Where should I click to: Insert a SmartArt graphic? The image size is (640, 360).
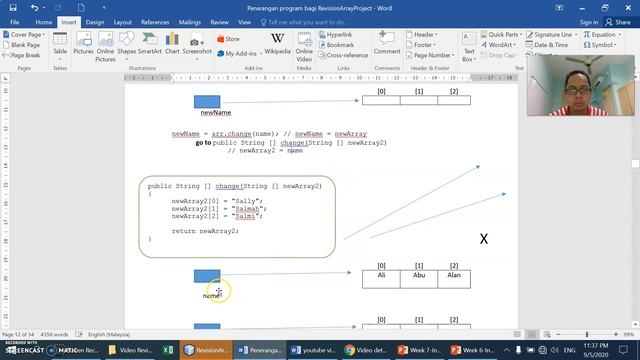click(150, 44)
